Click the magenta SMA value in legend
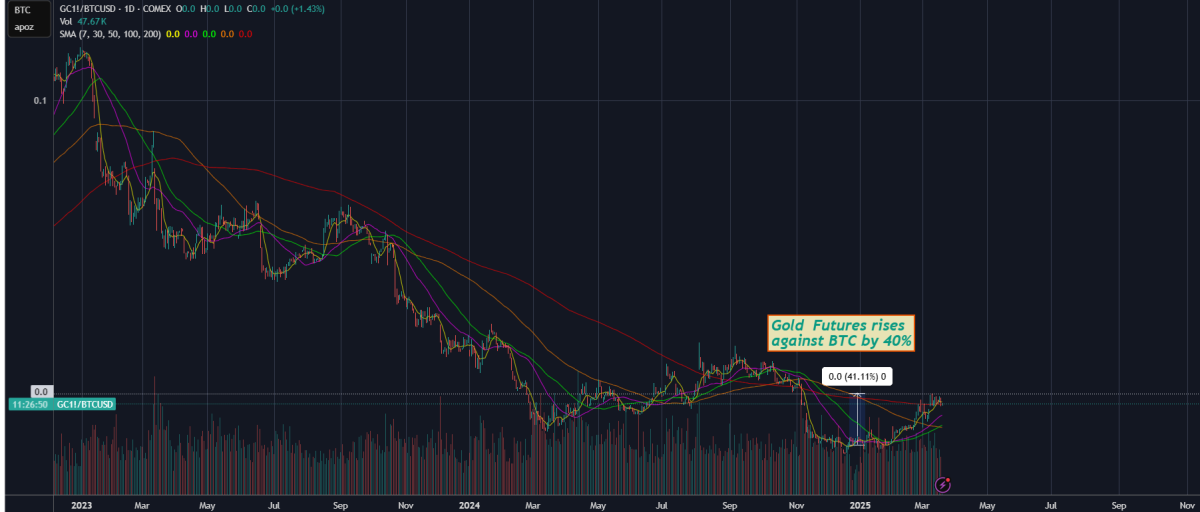 pyautogui.click(x=190, y=34)
